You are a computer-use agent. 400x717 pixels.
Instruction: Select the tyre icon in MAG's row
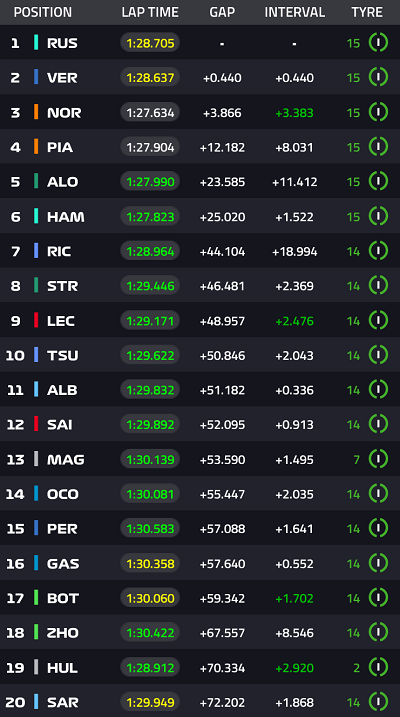[378, 459]
